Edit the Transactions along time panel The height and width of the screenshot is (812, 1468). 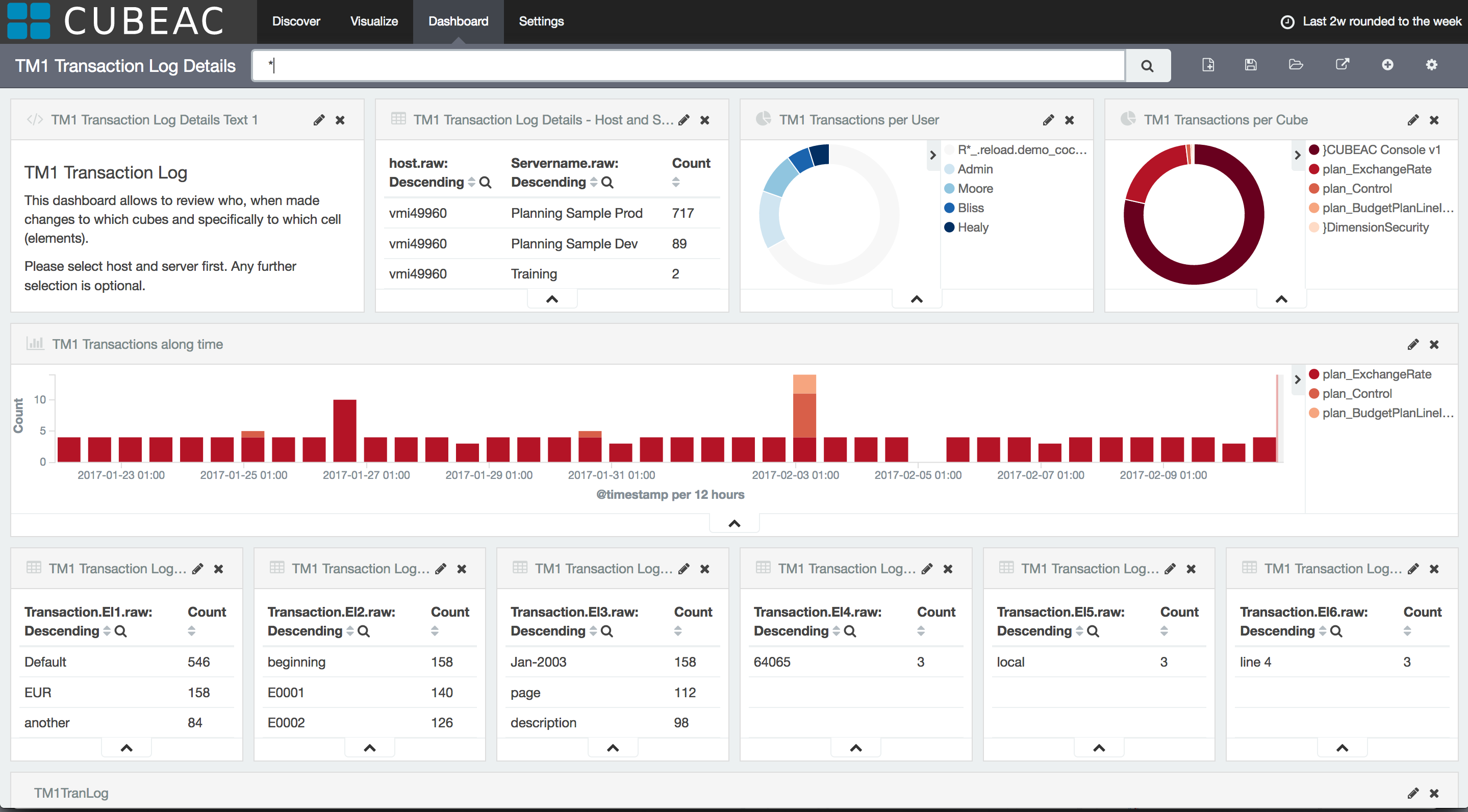tap(1413, 344)
